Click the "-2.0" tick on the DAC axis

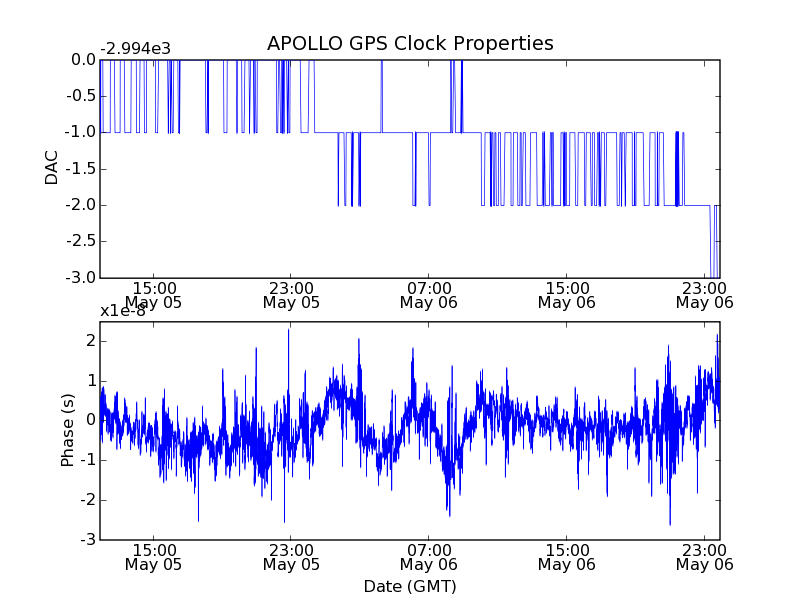point(81,205)
